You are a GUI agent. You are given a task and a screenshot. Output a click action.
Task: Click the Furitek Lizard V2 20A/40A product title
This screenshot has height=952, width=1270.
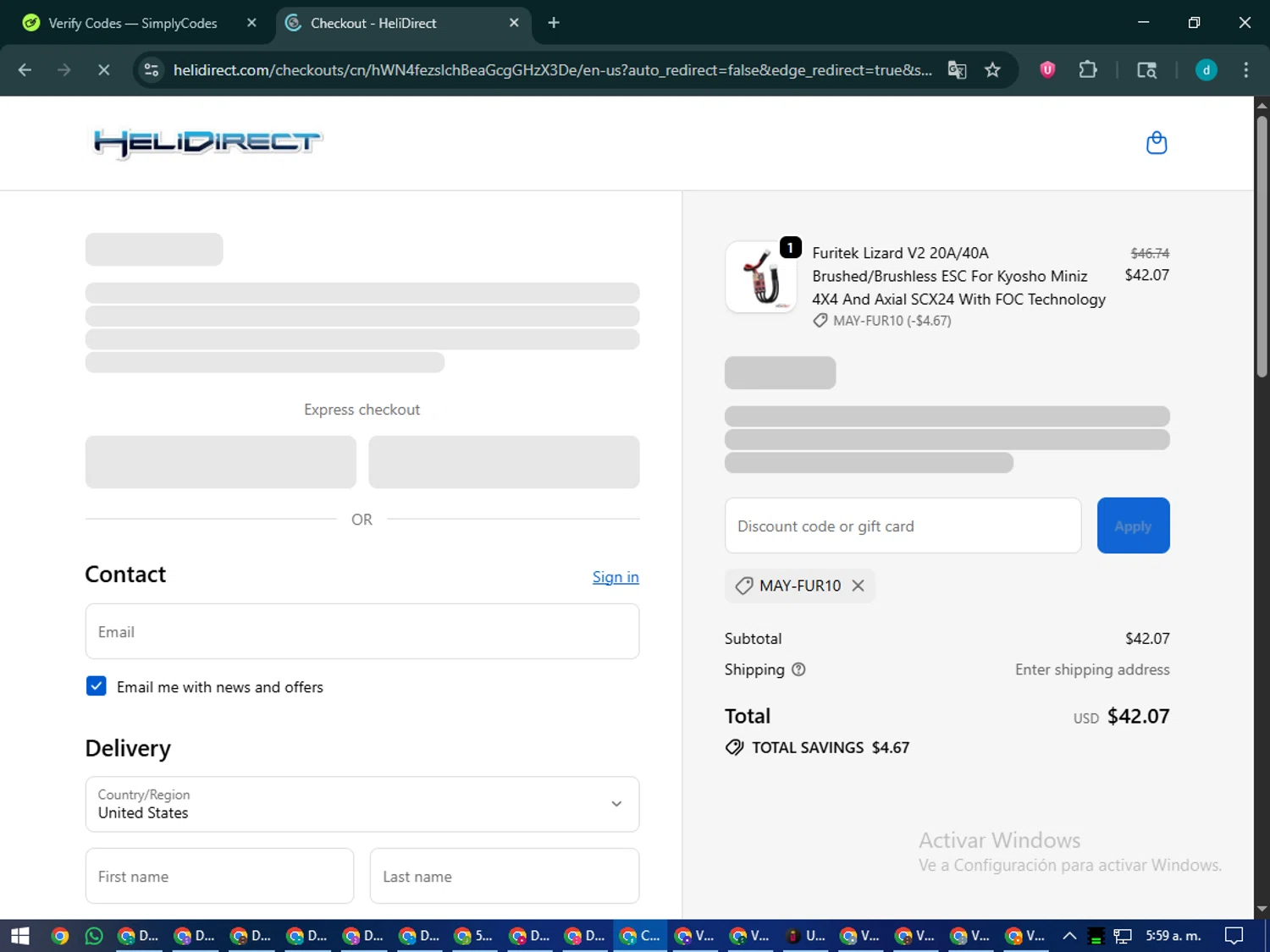[958, 276]
